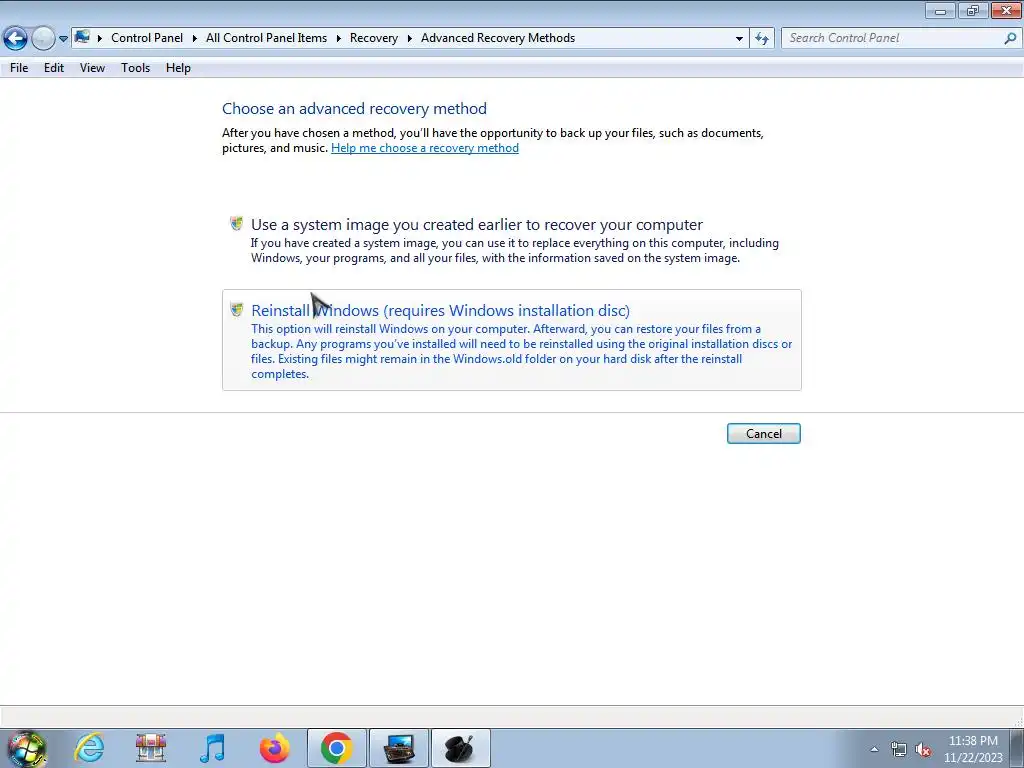Viewport: 1024px width, 768px height.
Task: Launch Firefox from the taskbar
Action: (x=274, y=748)
